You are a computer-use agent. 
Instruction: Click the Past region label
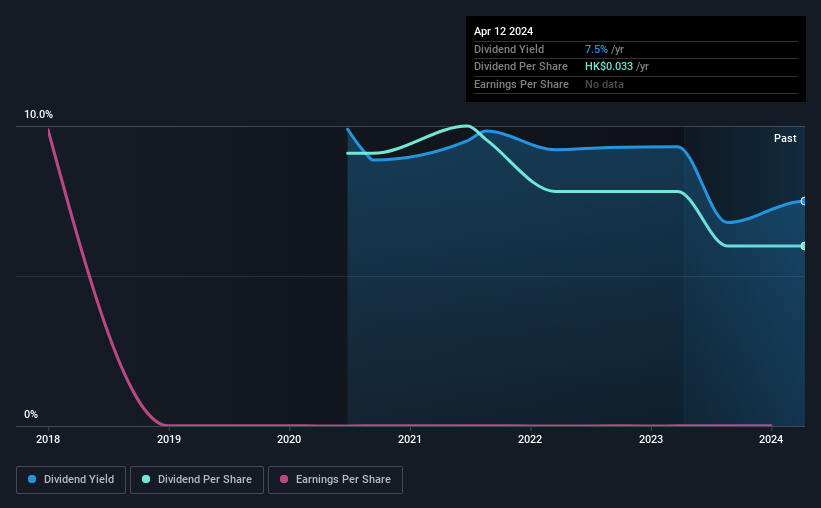pyautogui.click(x=785, y=138)
